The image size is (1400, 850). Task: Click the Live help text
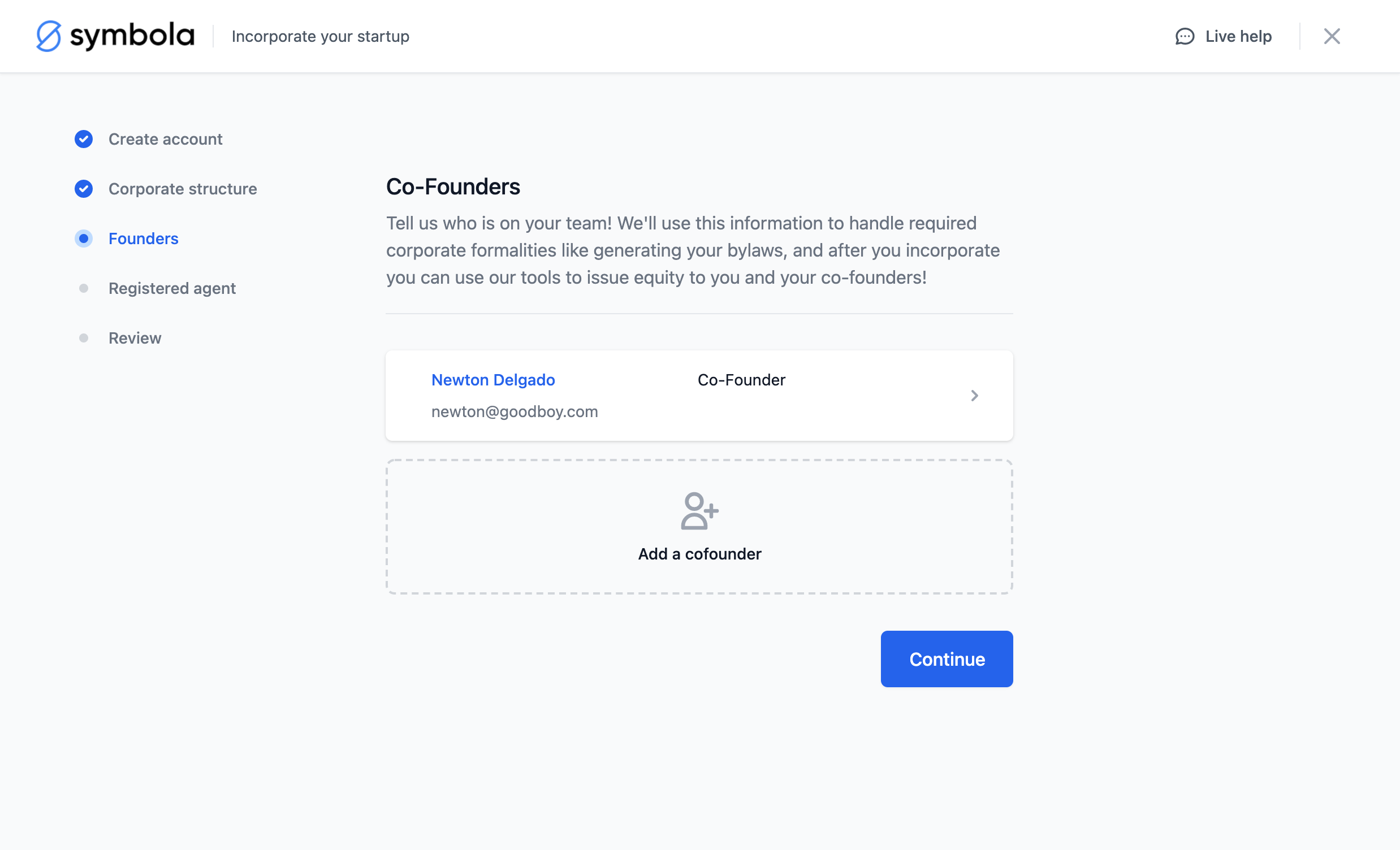1238,36
